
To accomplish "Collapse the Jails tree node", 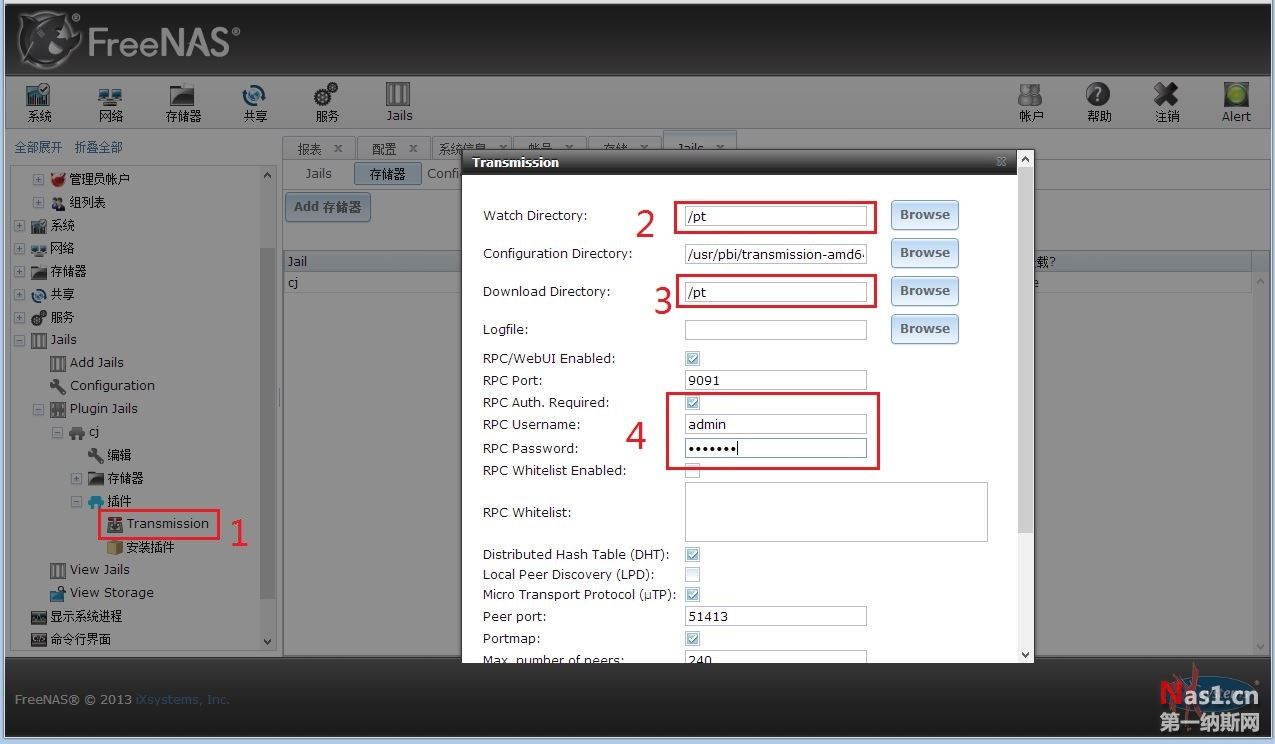I will pos(20,340).
